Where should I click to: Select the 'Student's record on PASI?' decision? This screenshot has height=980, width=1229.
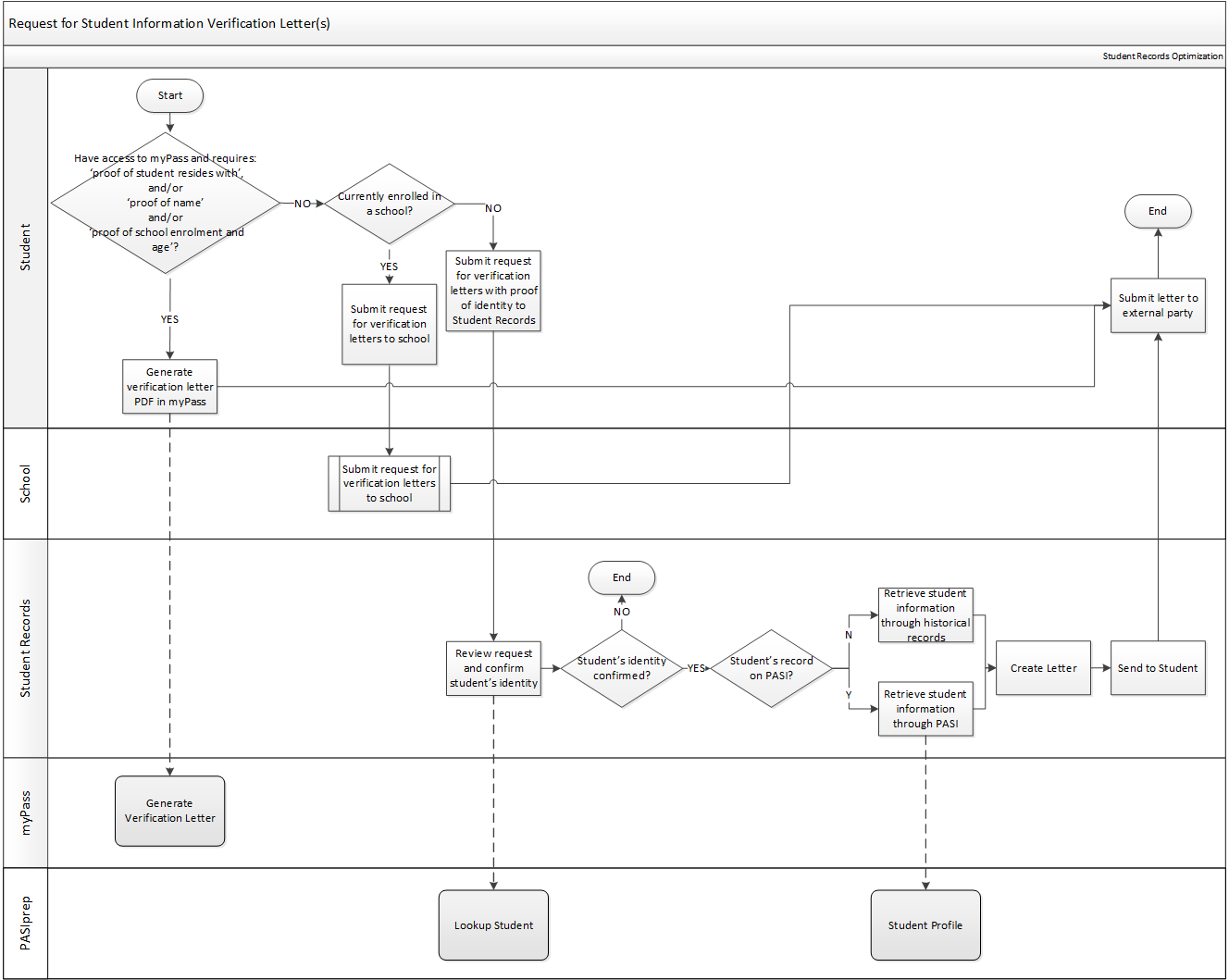tap(771, 668)
